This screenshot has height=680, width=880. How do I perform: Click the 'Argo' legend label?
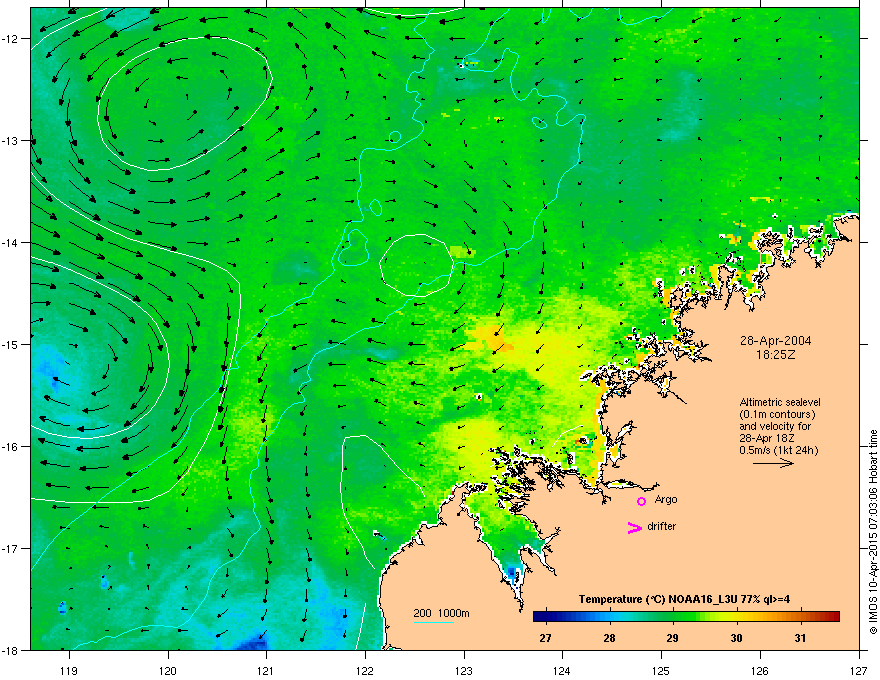click(666, 499)
